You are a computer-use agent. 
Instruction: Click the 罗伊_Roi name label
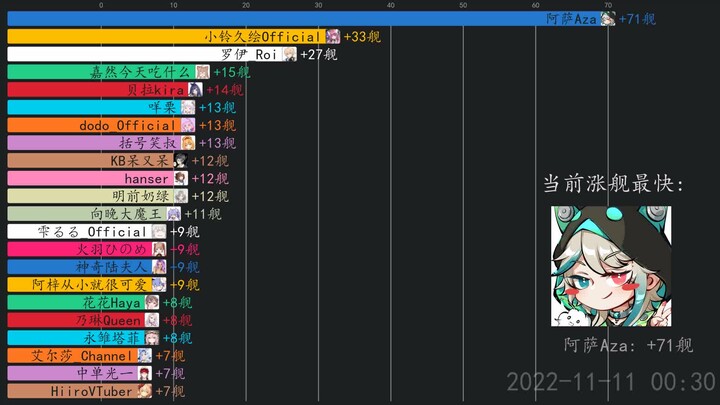coord(248,54)
